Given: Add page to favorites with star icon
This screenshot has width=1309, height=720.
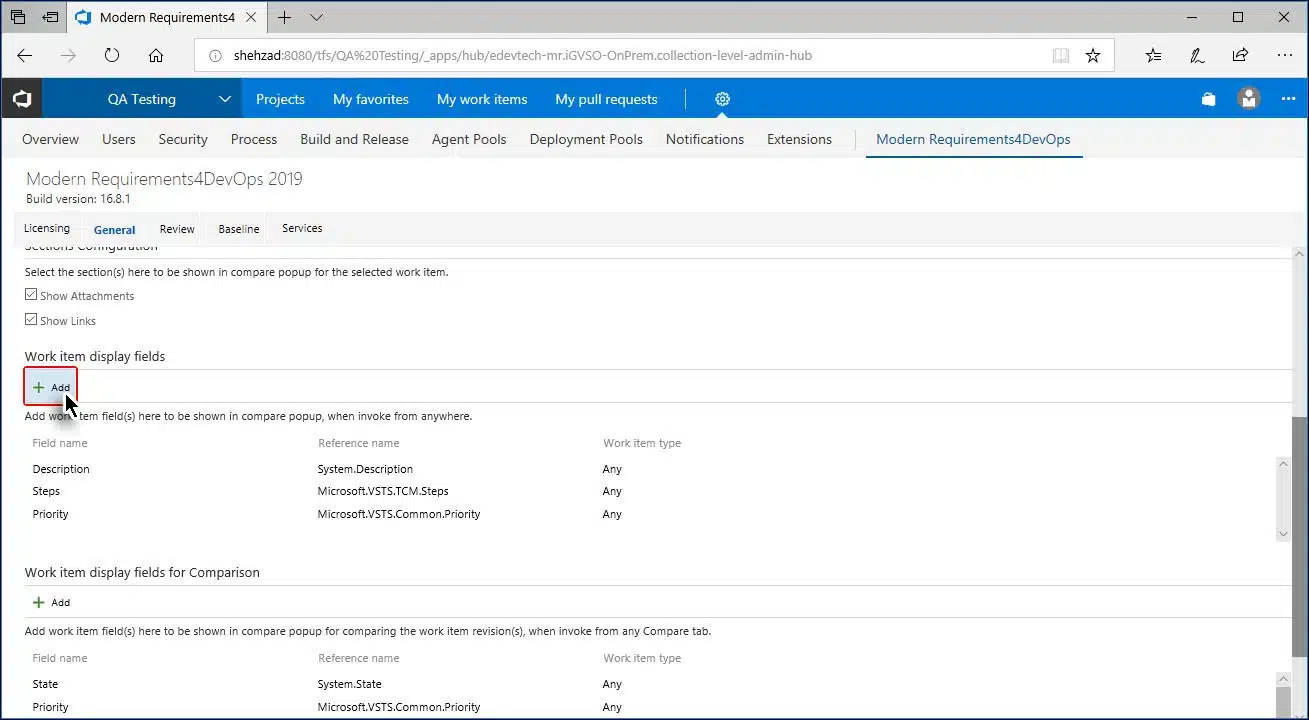Looking at the screenshot, I should (x=1093, y=56).
